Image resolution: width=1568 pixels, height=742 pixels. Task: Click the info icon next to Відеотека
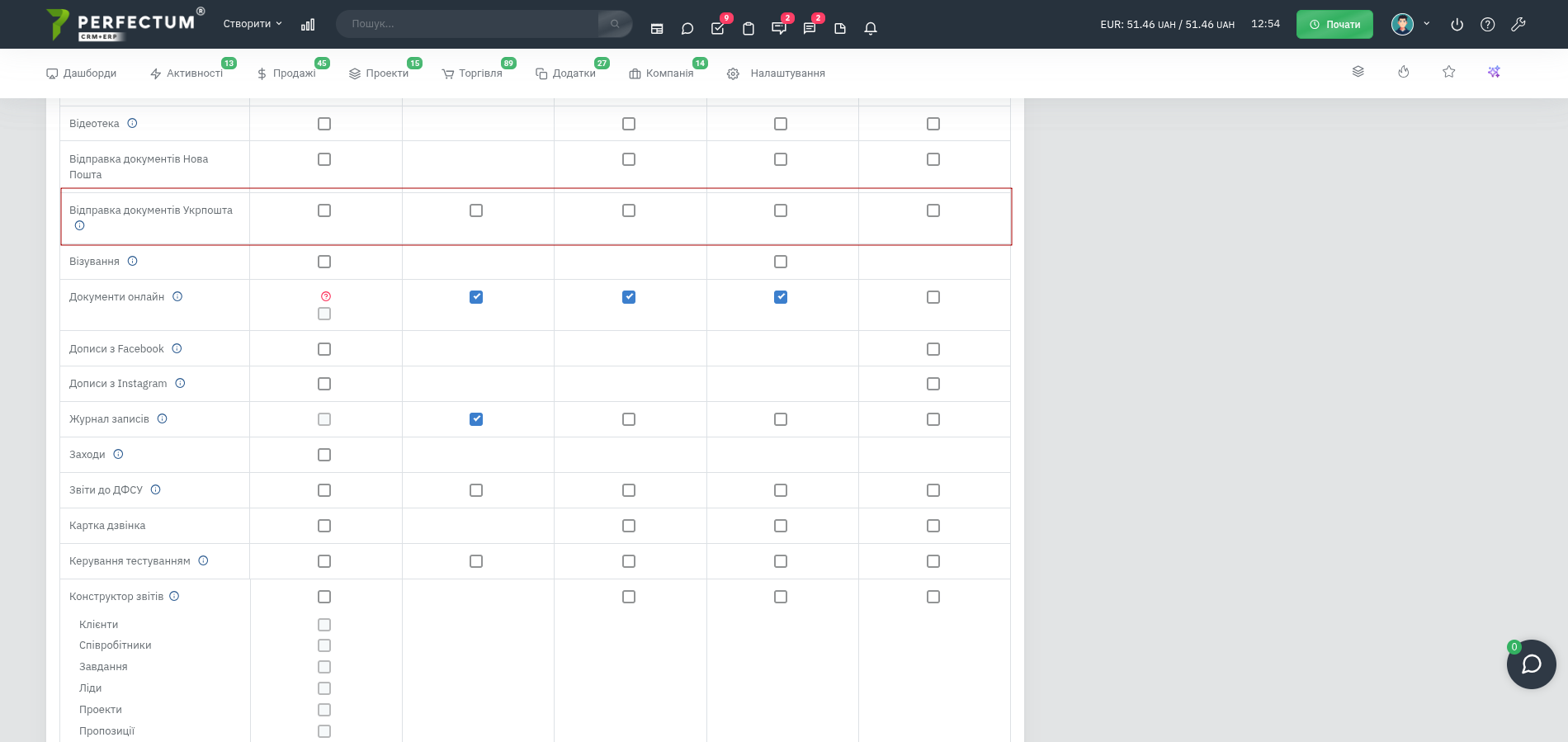tap(132, 123)
